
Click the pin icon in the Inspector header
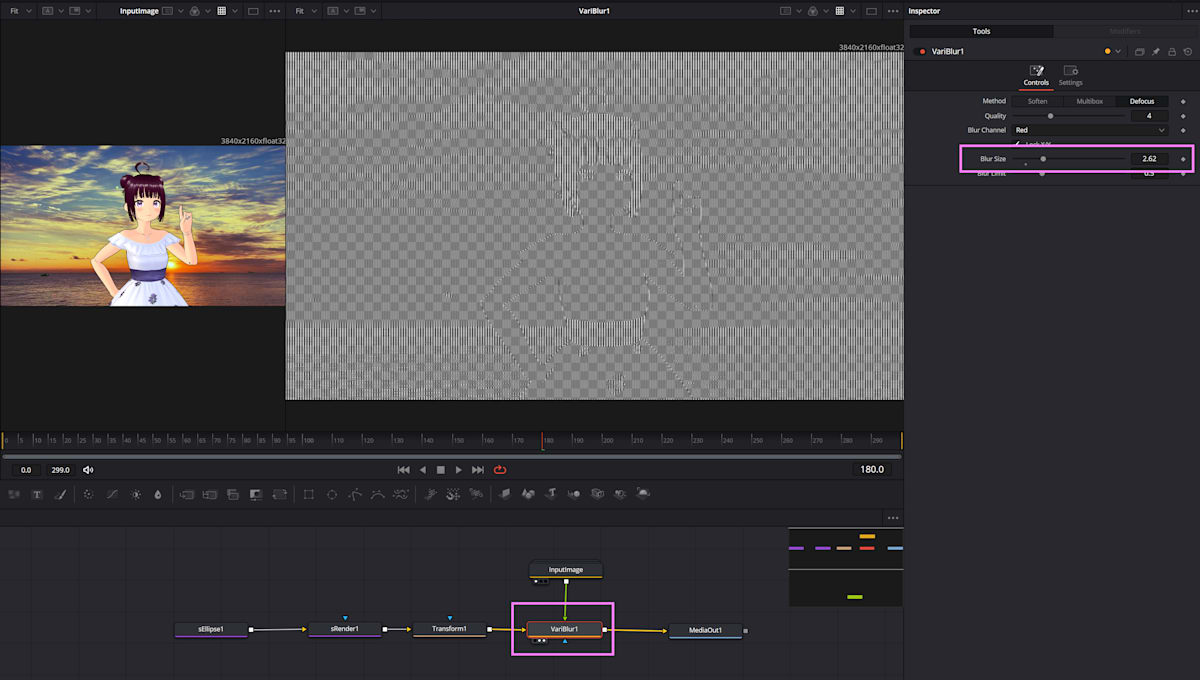pyautogui.click(x=1155, y=51)
